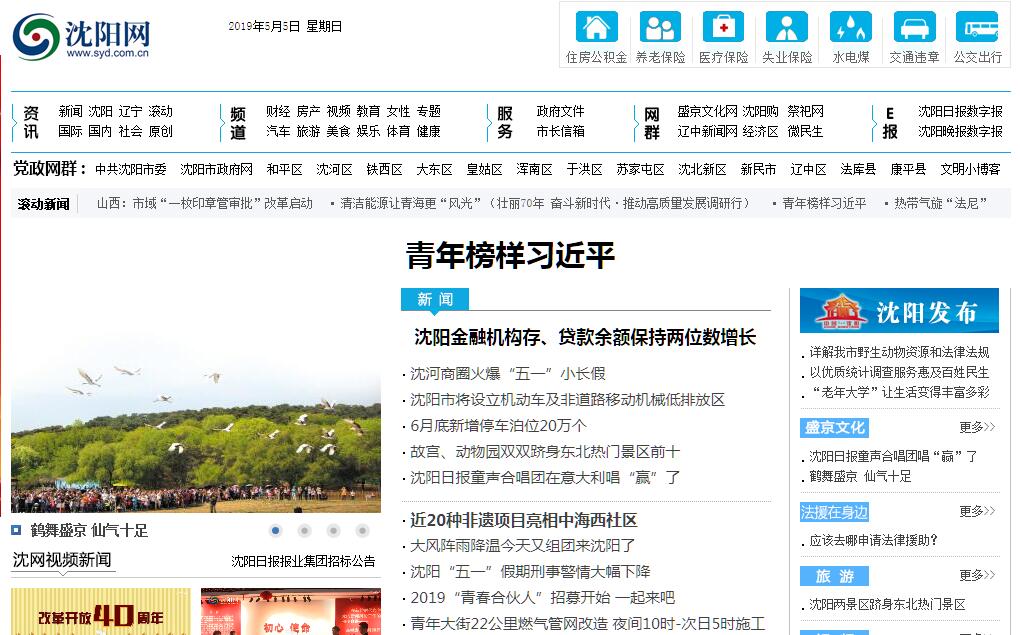Viewport: 1021px width, 635px height.
Task: Open the 改革开放40周年 video thumbnail
Action: pyautogui.click(x=101, y=612)
